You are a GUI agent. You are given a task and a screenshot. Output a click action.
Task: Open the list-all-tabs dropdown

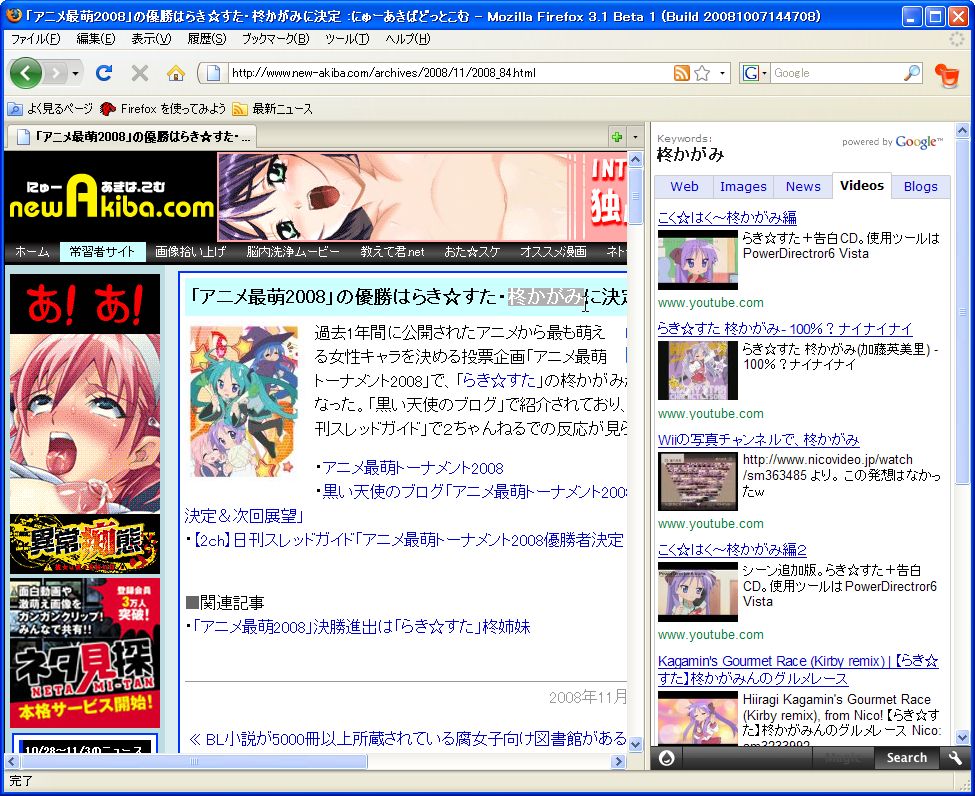click(x=635, y=137)
